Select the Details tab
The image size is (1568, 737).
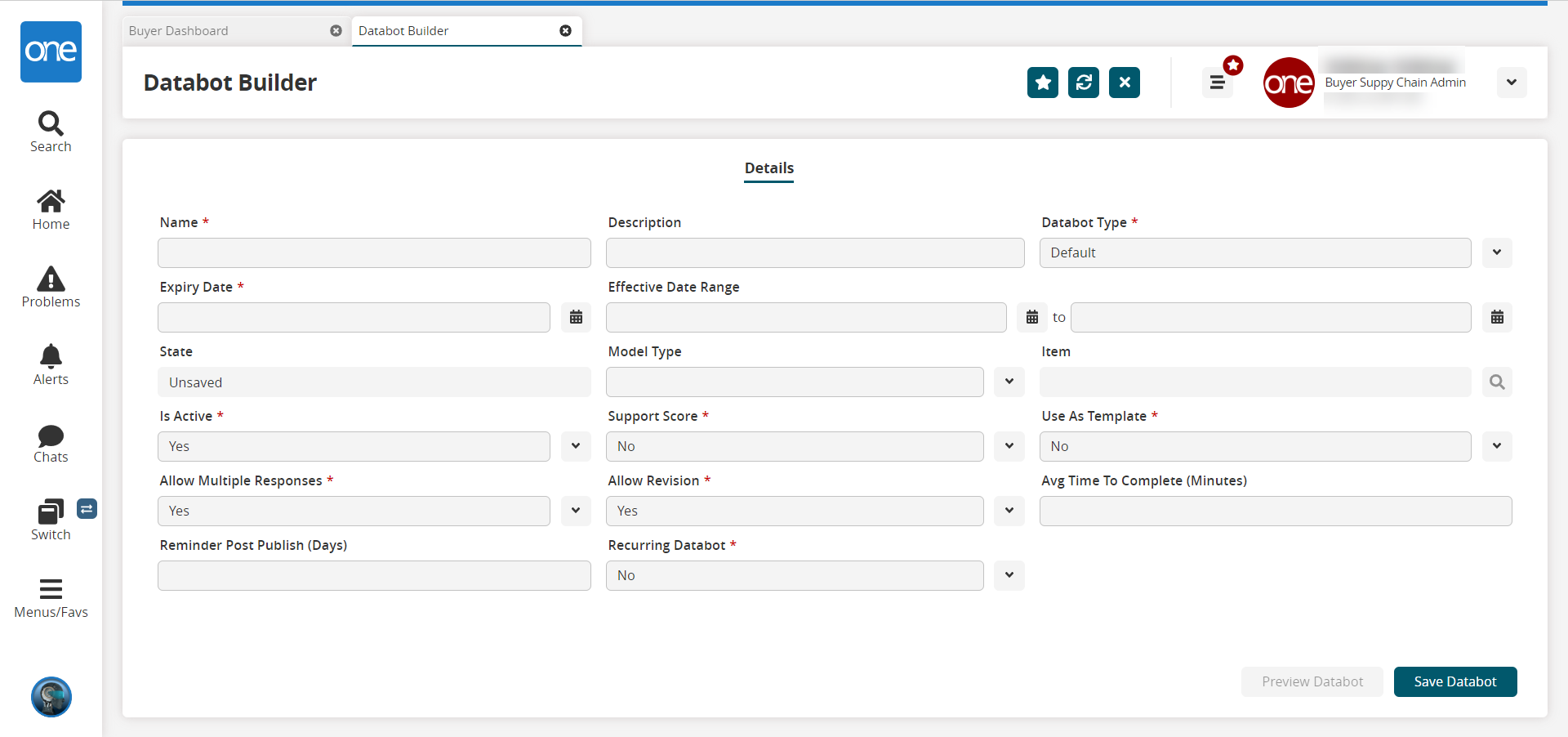click(x=768, y=168)
